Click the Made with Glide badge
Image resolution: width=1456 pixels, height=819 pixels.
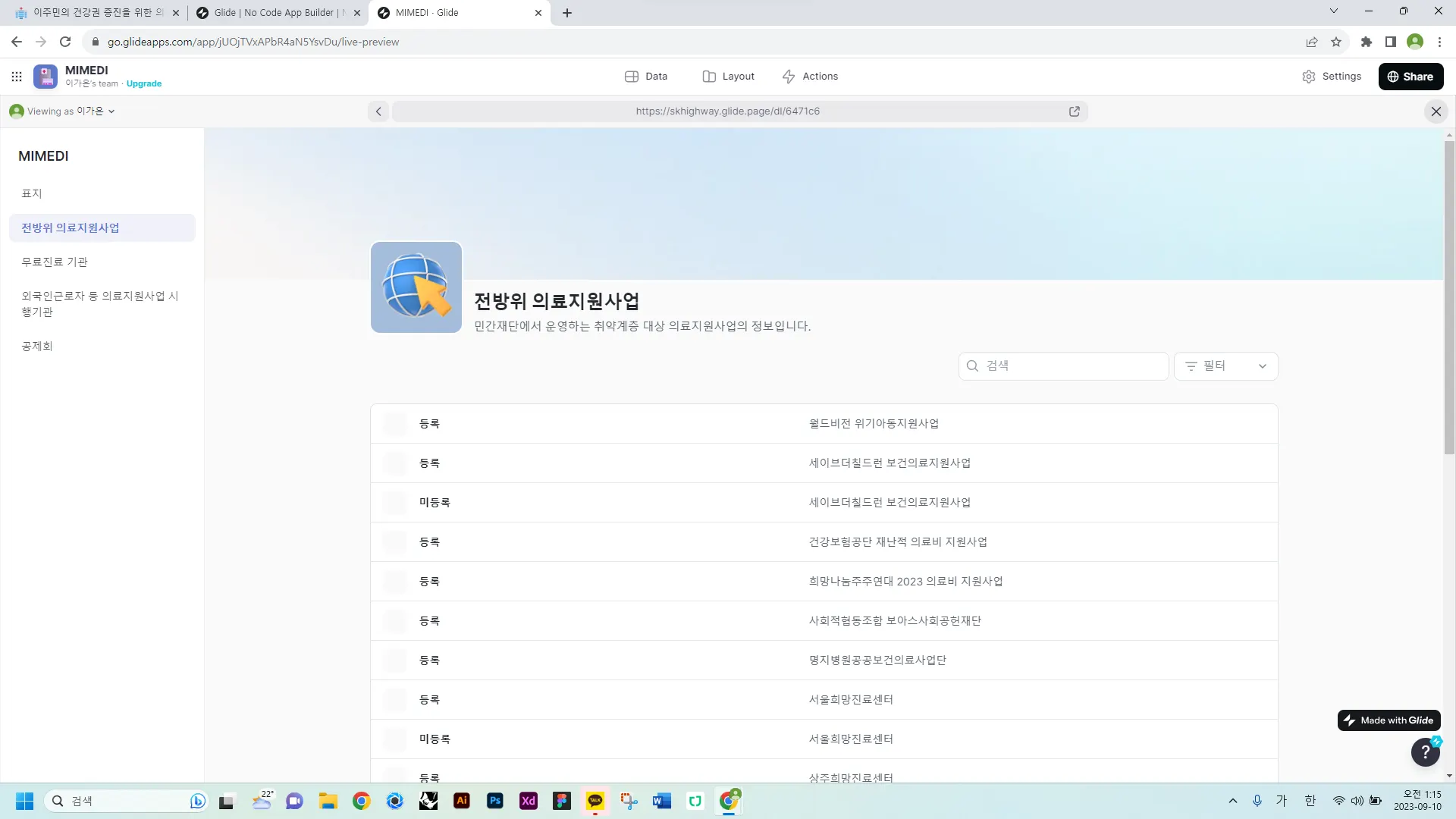[1389, 720]
